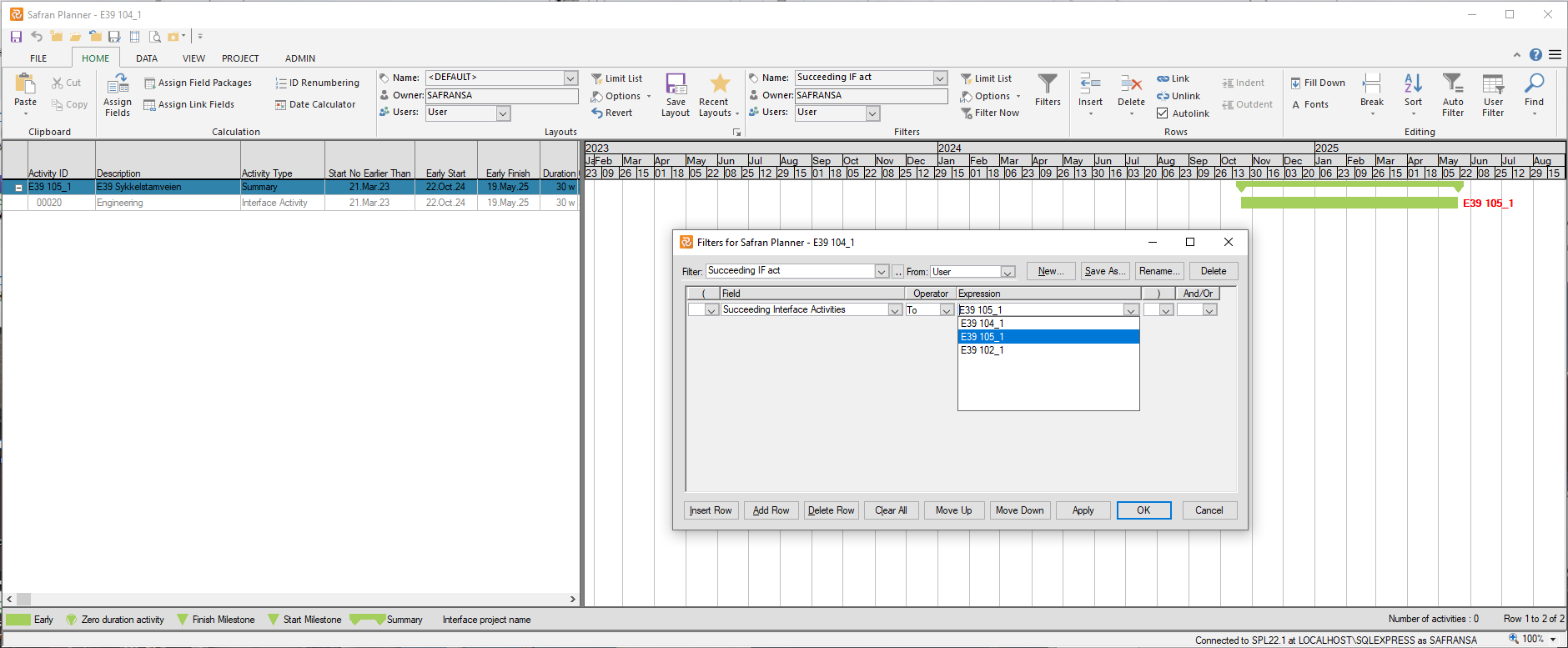The height and width of the screenshot is (648, 1568).
Task: Click Insert row icon
Action: point(1090,83)
